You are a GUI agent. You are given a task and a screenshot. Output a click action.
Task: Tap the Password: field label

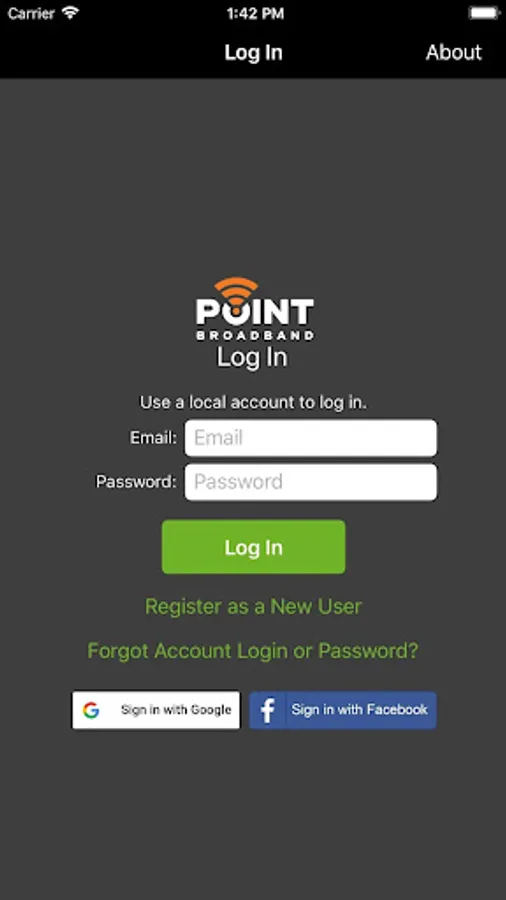point(136,482)
